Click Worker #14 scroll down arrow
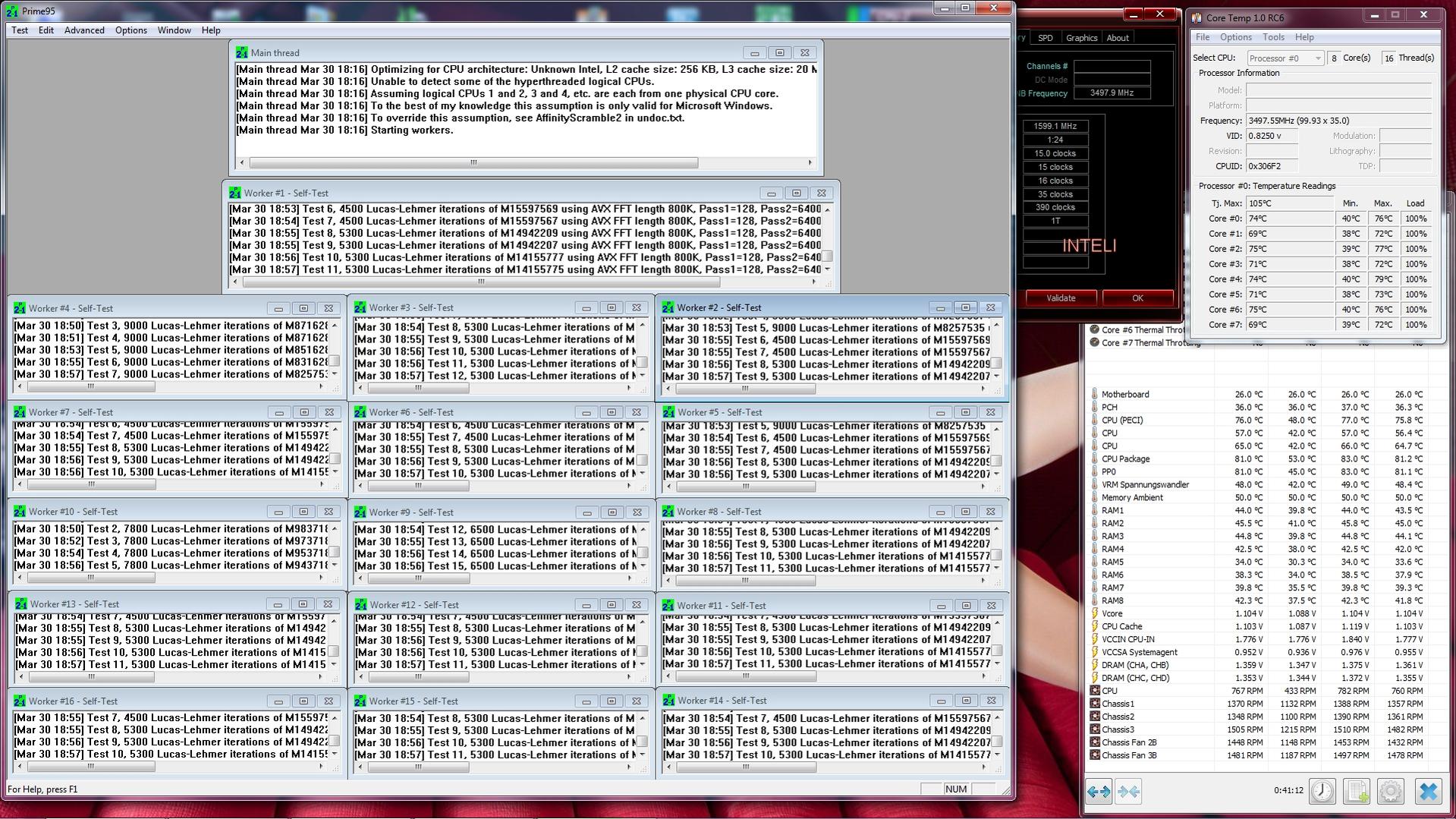1456x819 pixels. (x=996, y=754)
